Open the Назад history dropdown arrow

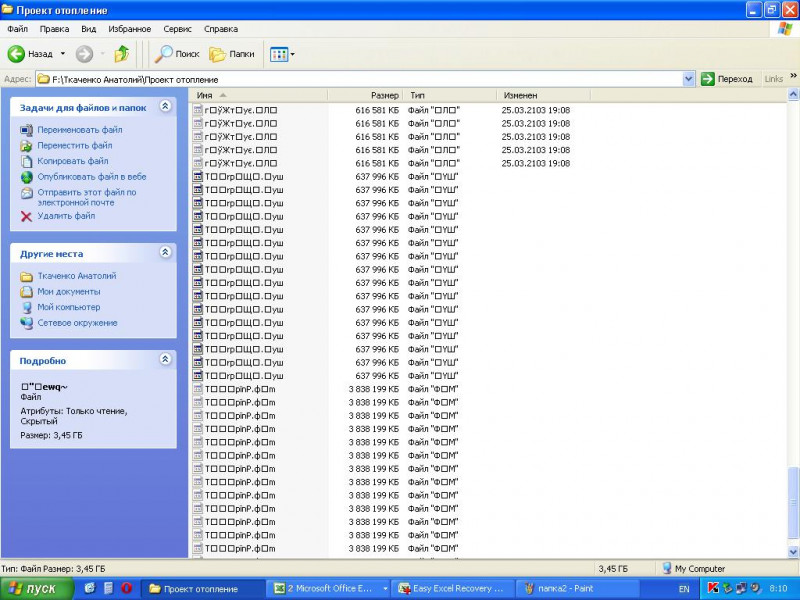click(x=63, y=54)
